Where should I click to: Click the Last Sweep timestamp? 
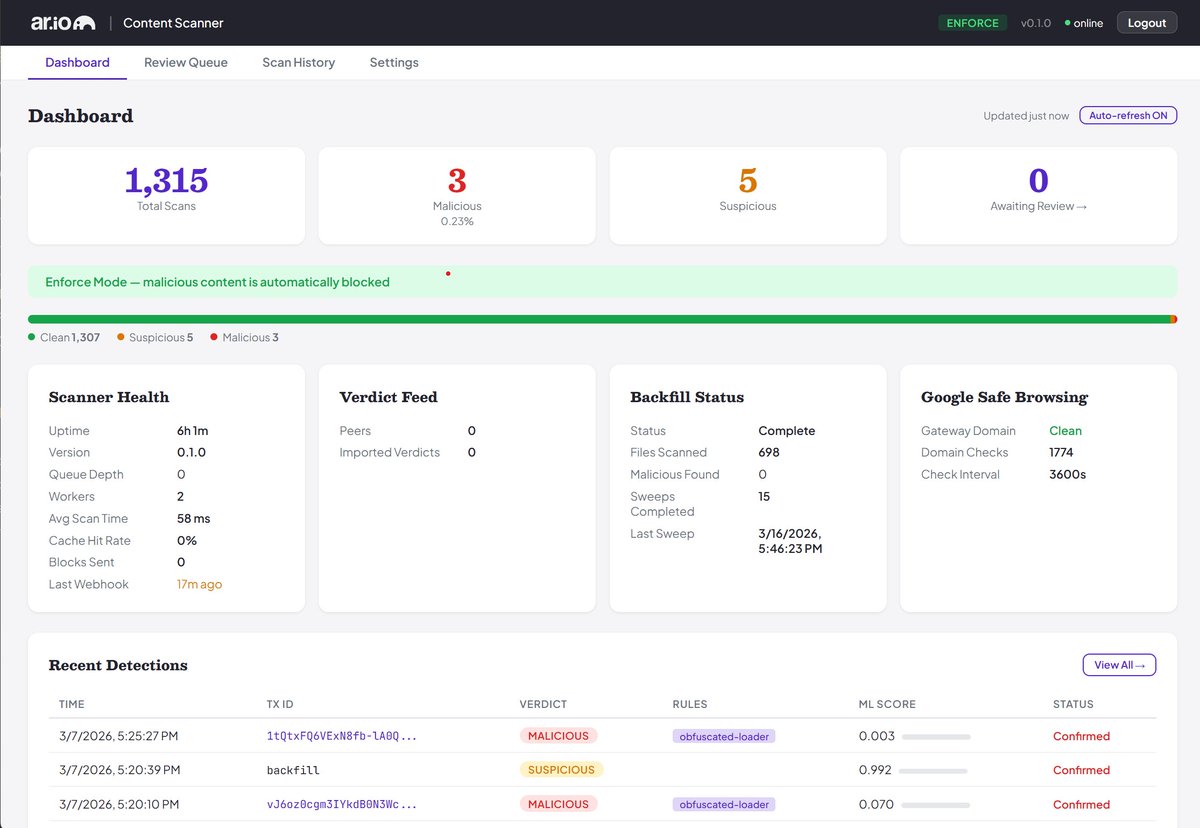point(791,541)
